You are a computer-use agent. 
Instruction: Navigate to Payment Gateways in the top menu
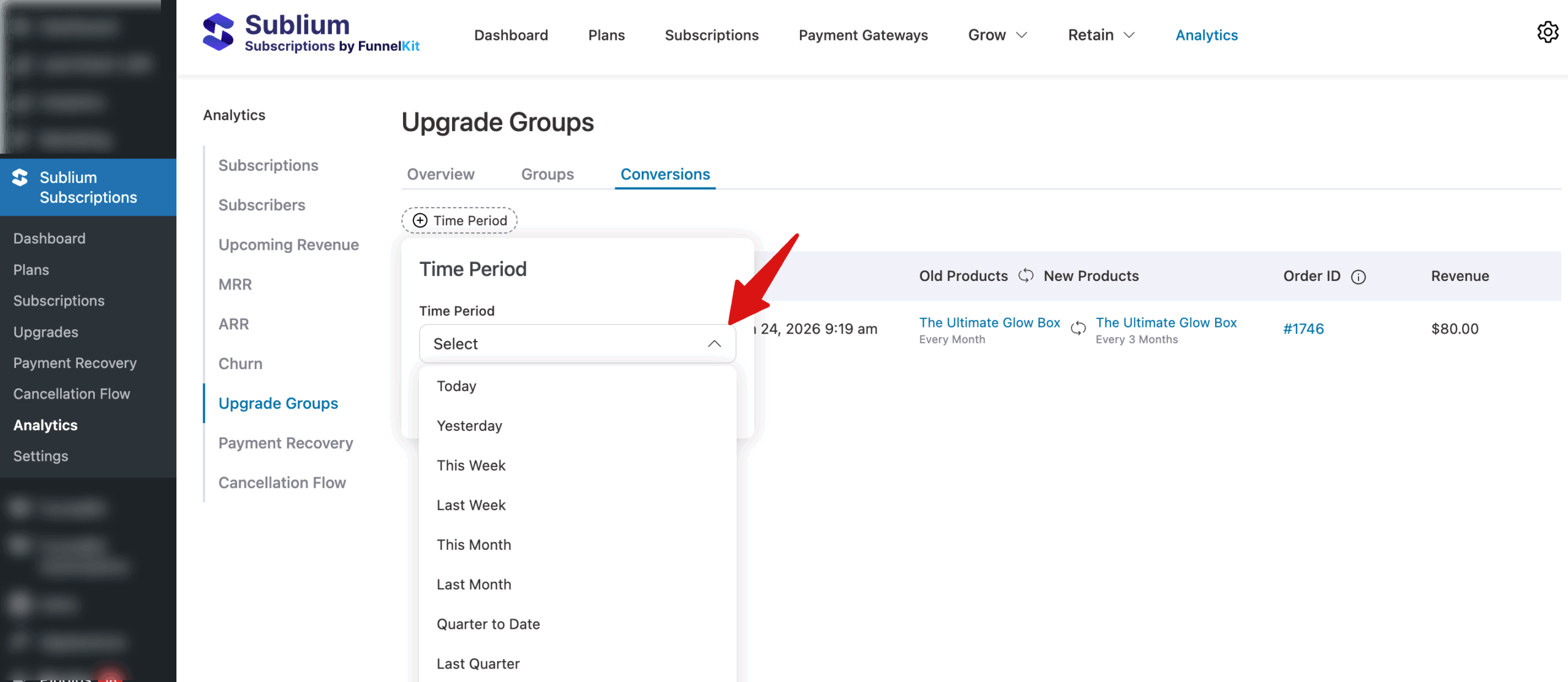pos(863,35)
